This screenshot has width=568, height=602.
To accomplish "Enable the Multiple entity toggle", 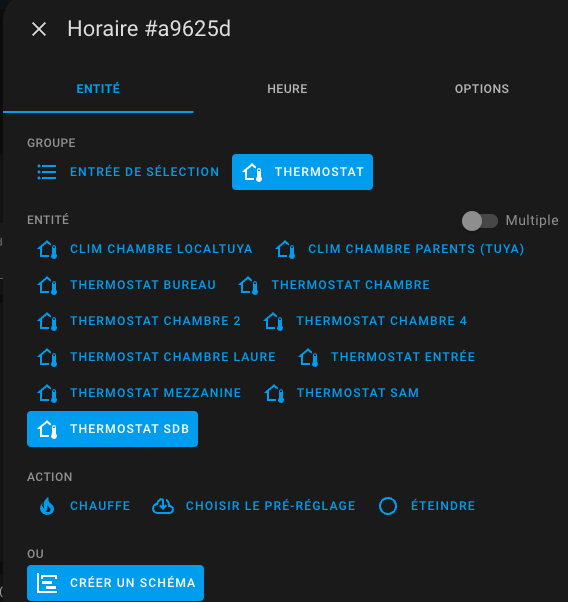I will coord(480,221).
